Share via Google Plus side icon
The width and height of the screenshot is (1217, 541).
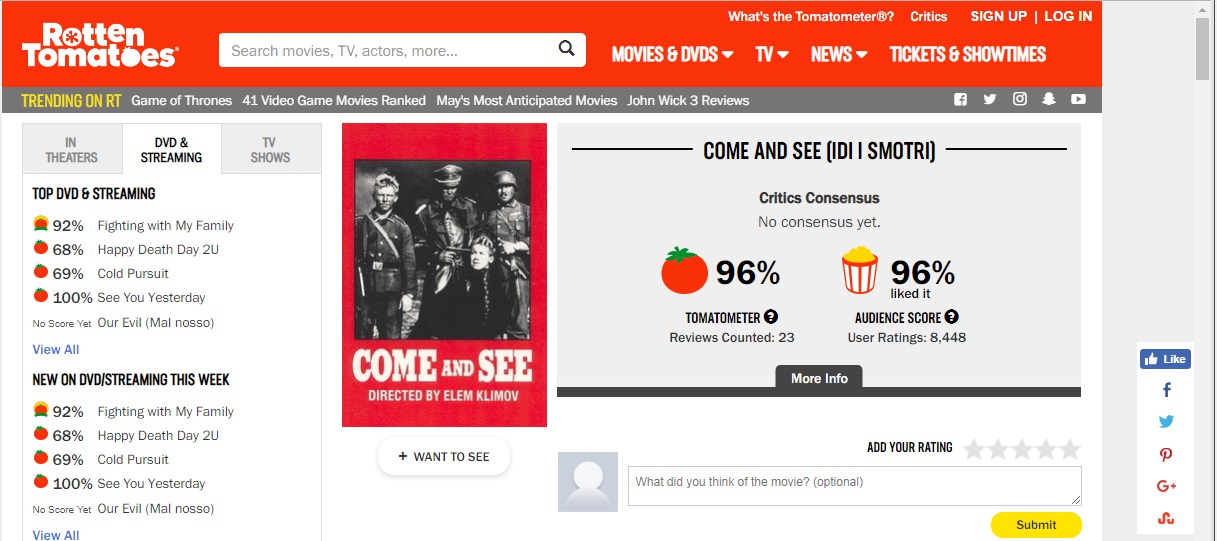[1166, 486]
